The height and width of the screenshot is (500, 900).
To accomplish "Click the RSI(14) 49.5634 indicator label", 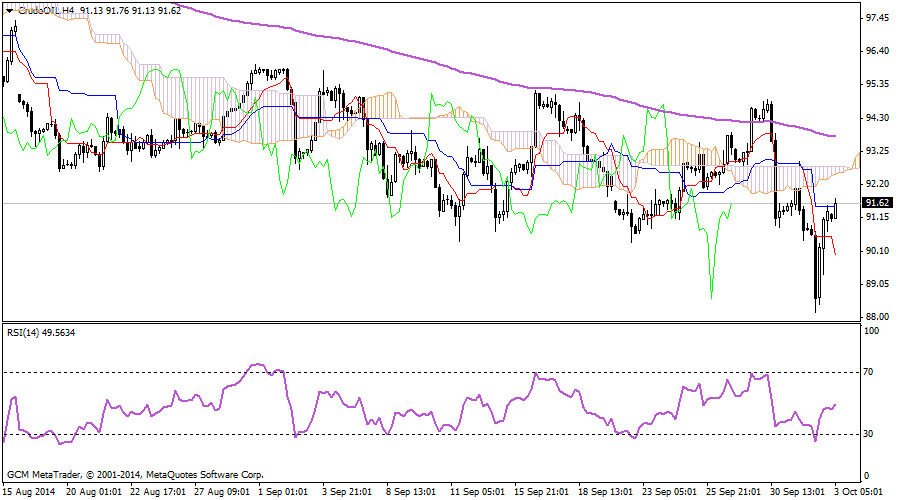I will (42, 332).
